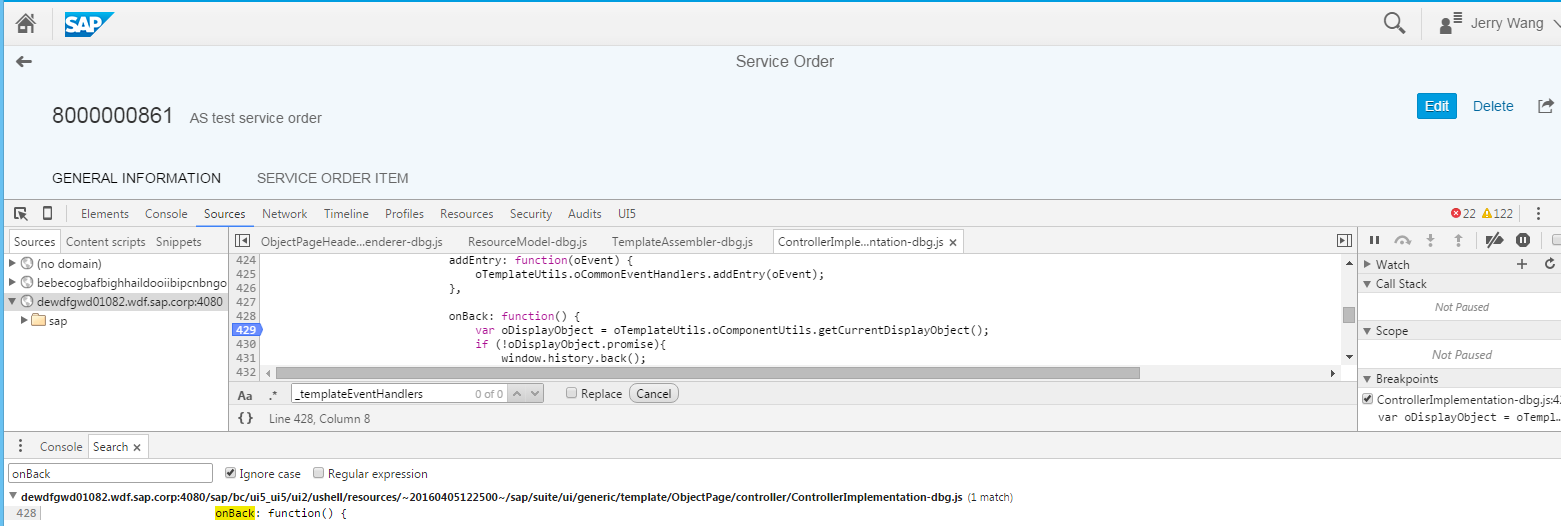1561x526 pixels.
Task: Click the line 429 breakpoint marker
Action: coord(245,329)
